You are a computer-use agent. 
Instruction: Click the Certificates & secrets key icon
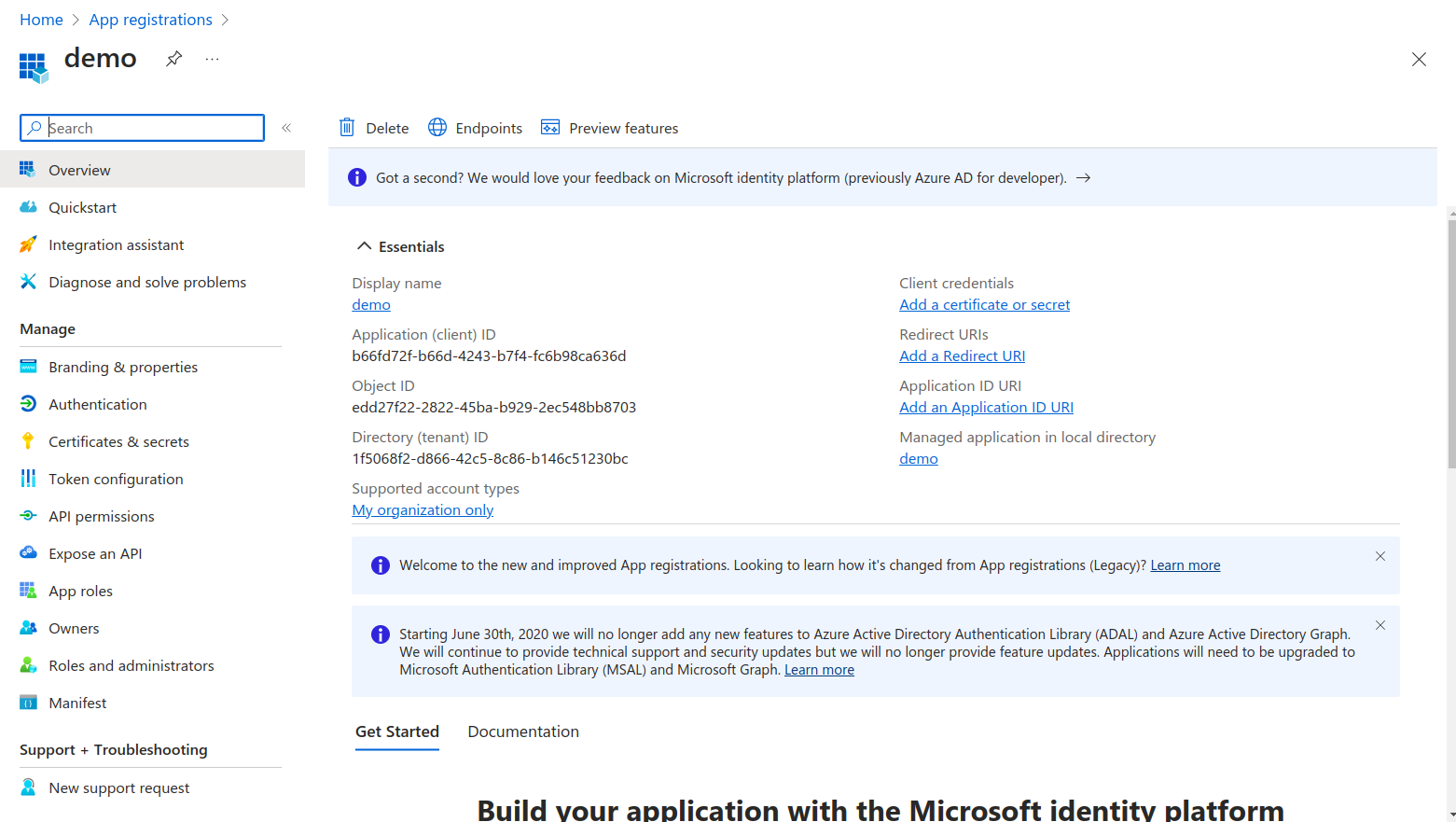point(28,441)
